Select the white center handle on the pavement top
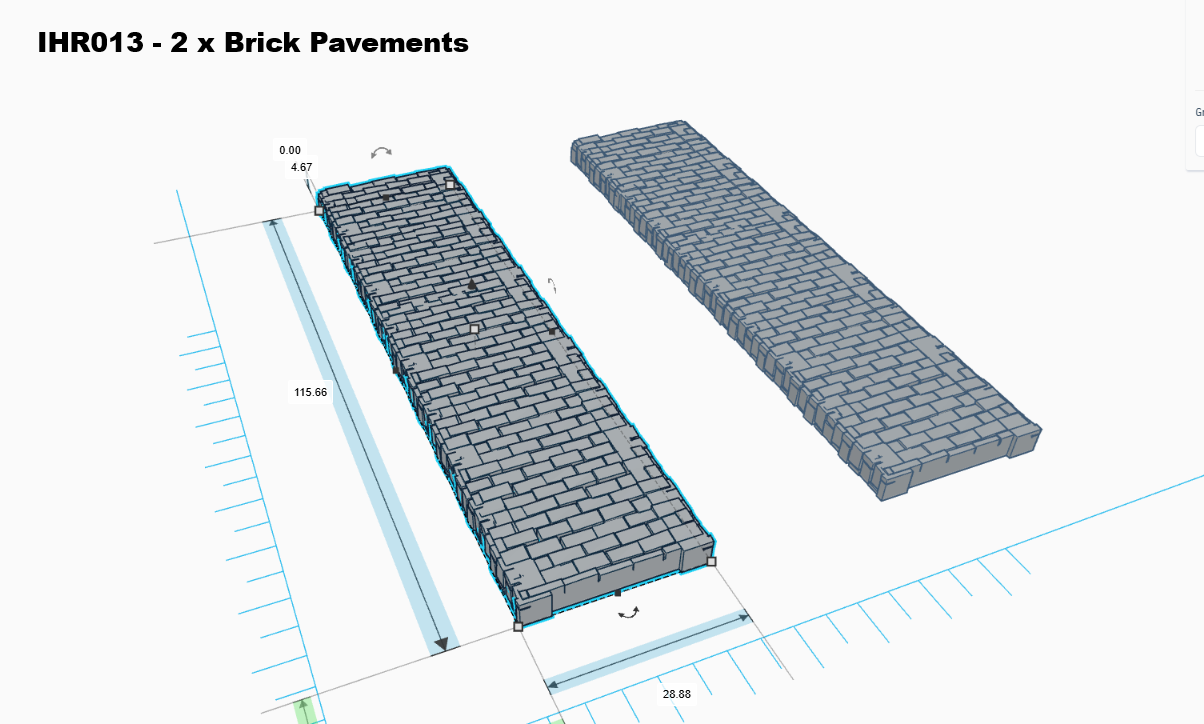The width and height of the screenshot is (1204, 724). pos(474,328)
